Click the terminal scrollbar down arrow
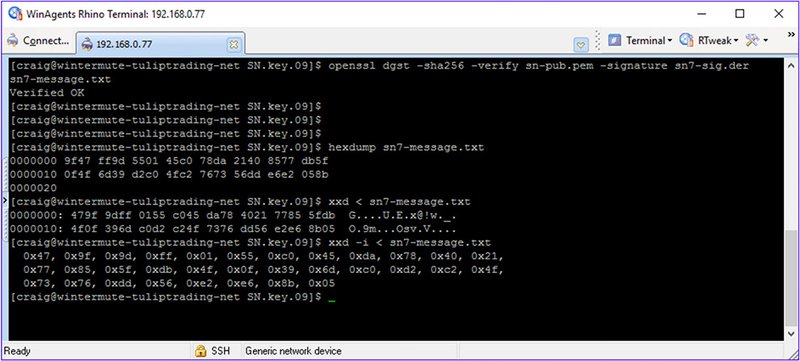This screenshot has height=361, width=800. coord(791,333)
